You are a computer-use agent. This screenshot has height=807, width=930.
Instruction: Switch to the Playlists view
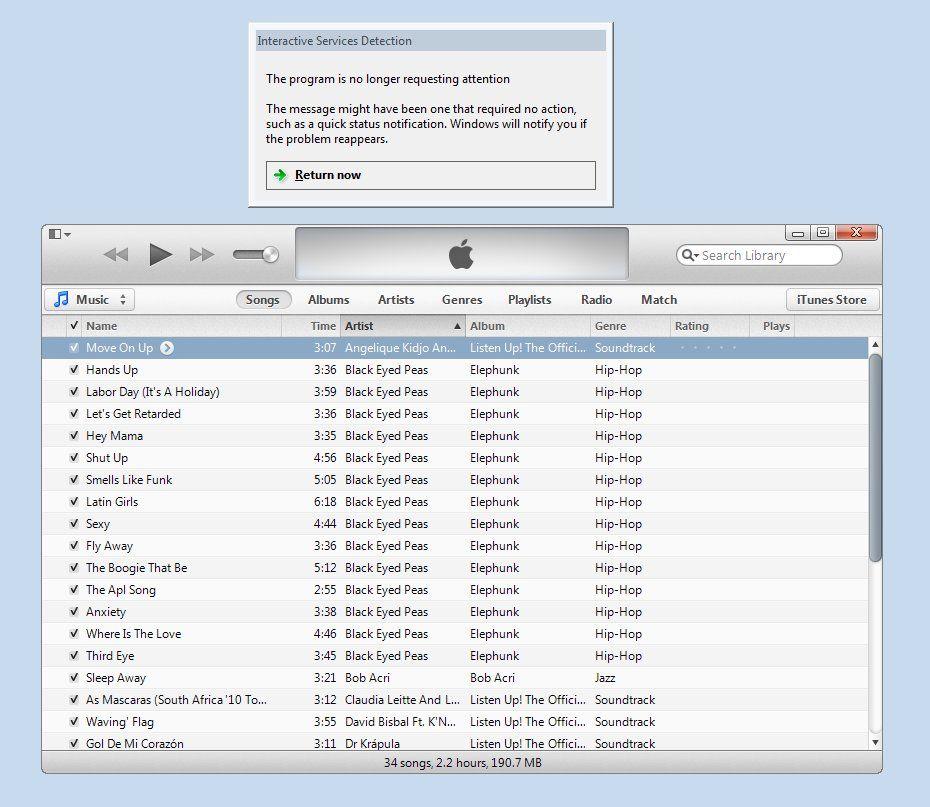[x=530, y=299]
